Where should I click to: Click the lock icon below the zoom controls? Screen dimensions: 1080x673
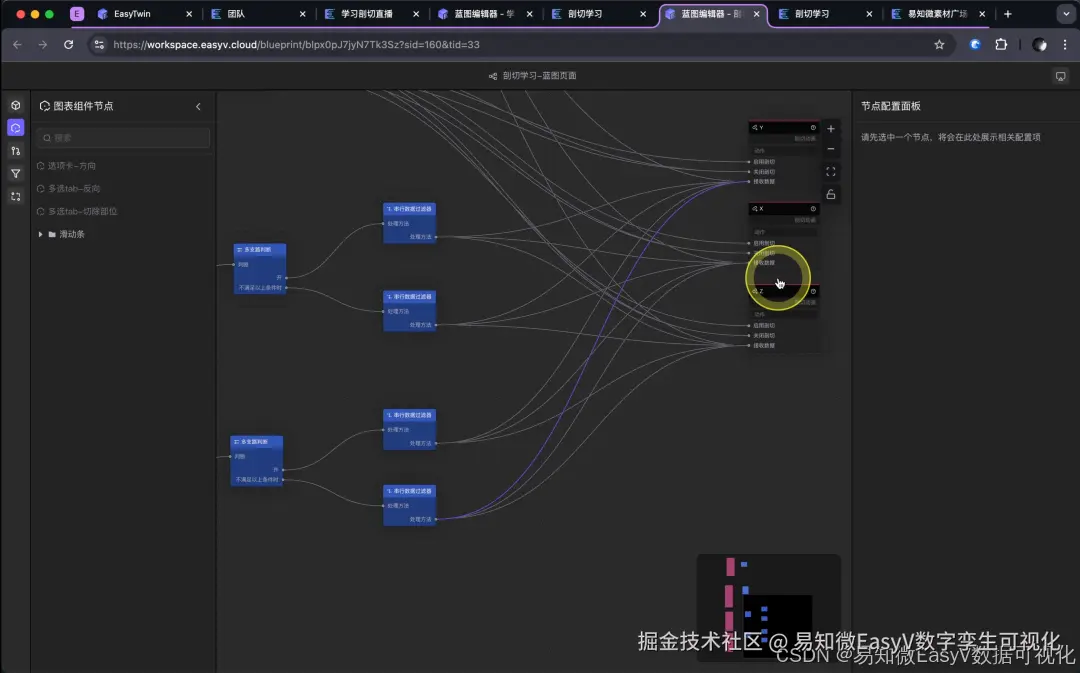pos(830,194)
